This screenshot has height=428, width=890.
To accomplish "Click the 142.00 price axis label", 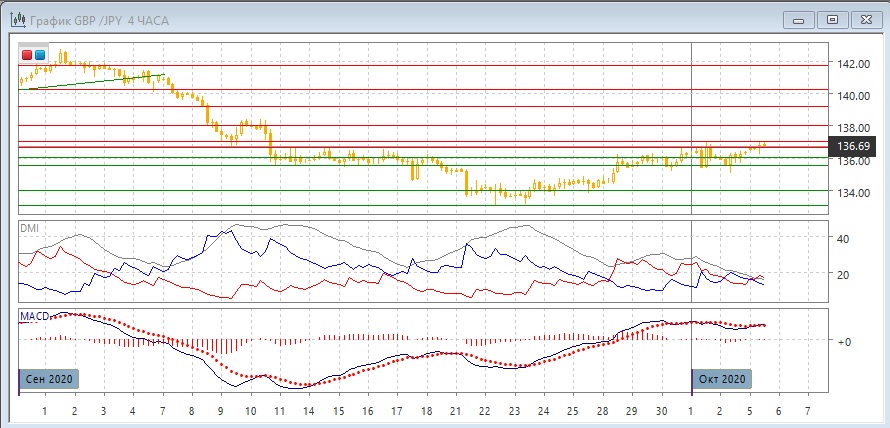I will point(853,64).
